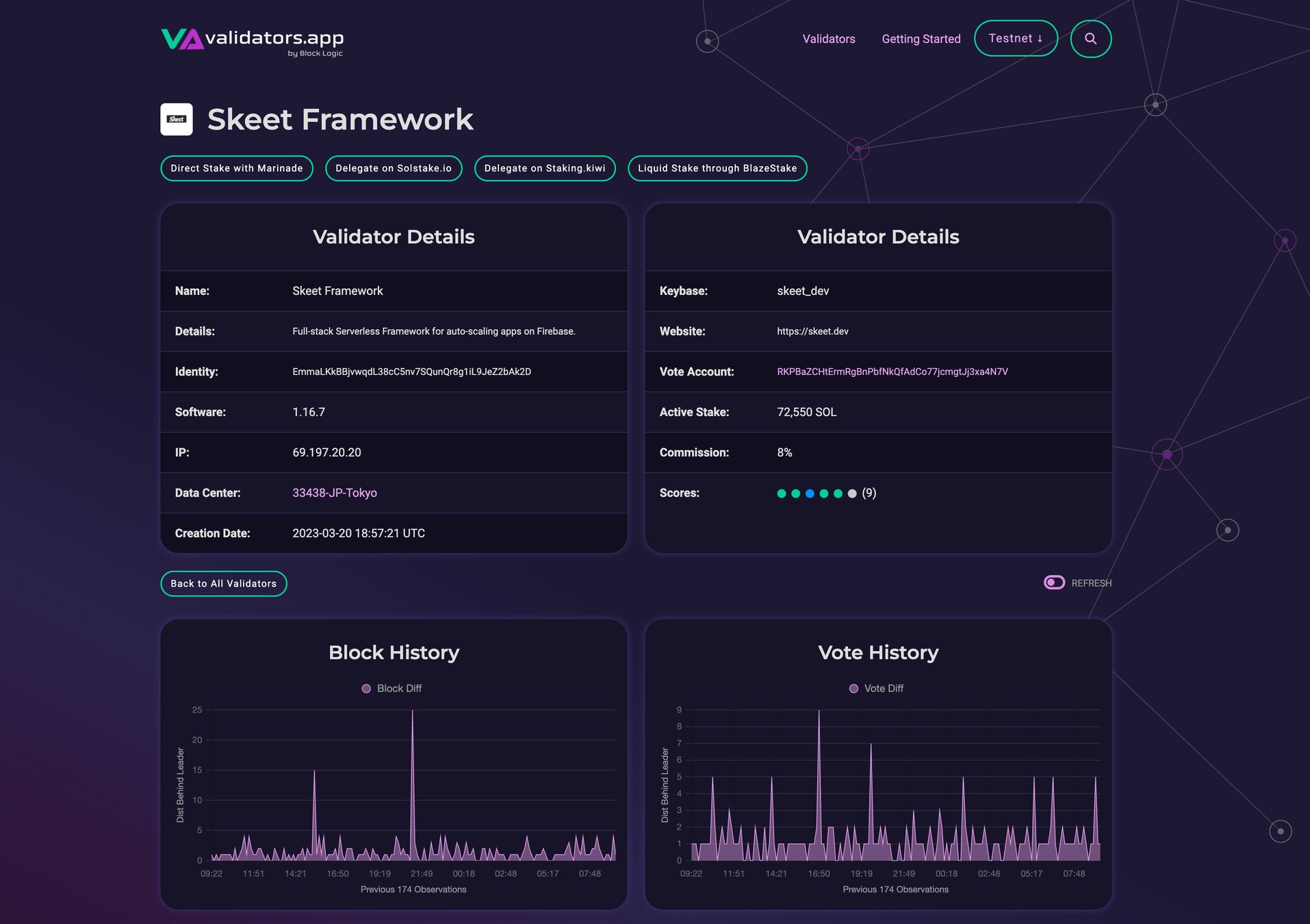The width and height of the screenshot is (1310, 924).
Task: Click Delegate on Solstake.io button
Action: pos(394,168)
